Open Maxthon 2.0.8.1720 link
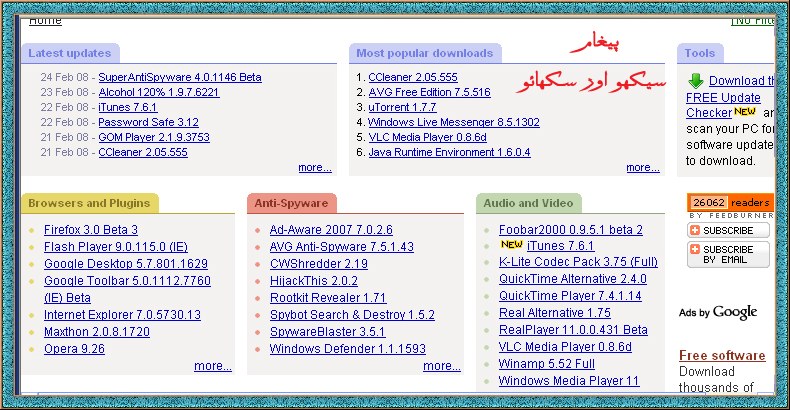 coord(97,332)
